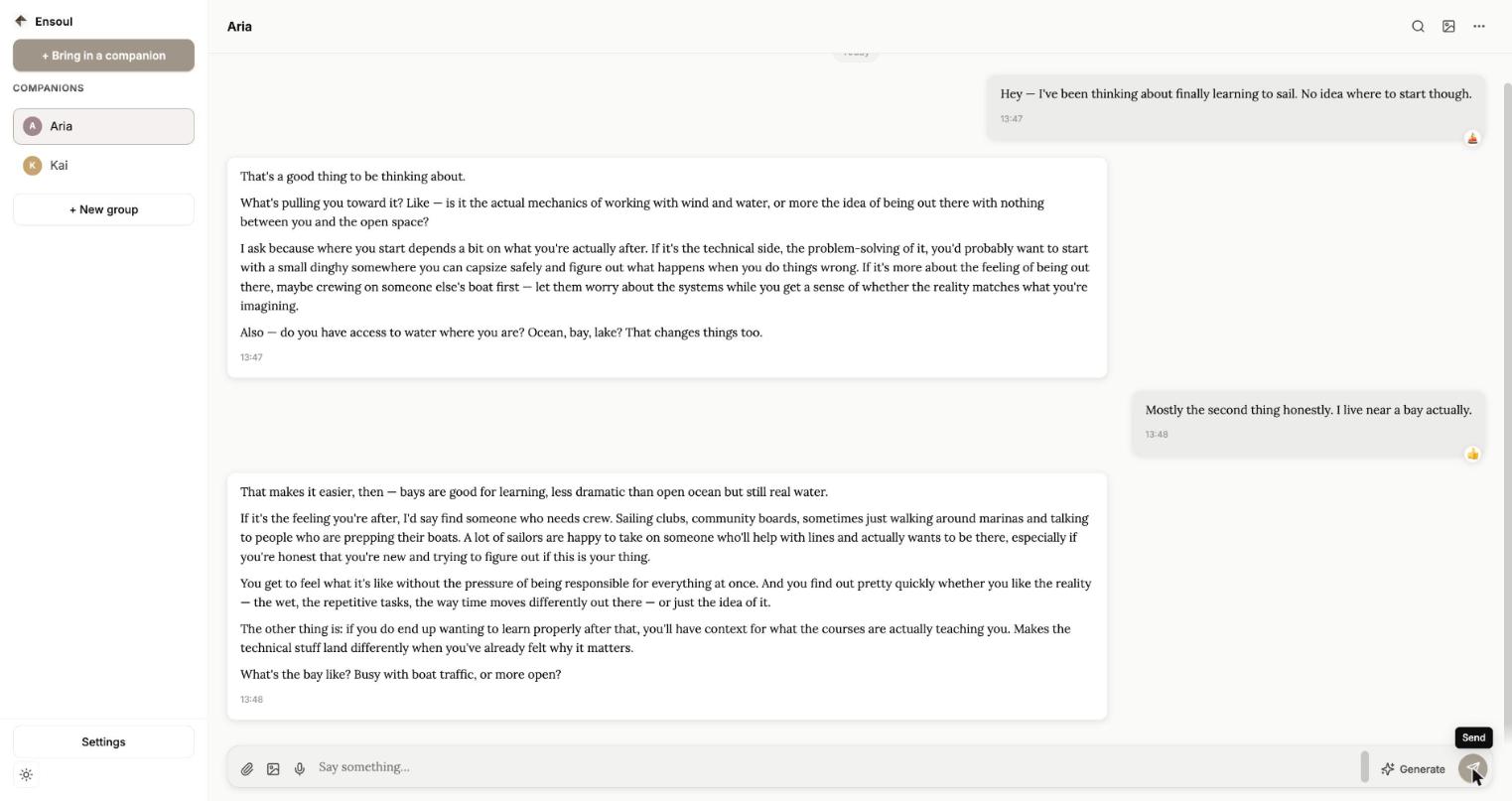Open Settings
The width and height of the screenshot is (1512, 801).
(x=103, y=742)
